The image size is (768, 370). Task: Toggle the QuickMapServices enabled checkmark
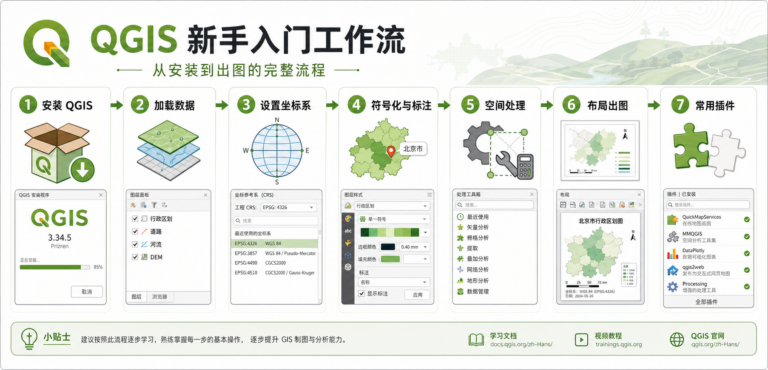(x=746, y=220)
